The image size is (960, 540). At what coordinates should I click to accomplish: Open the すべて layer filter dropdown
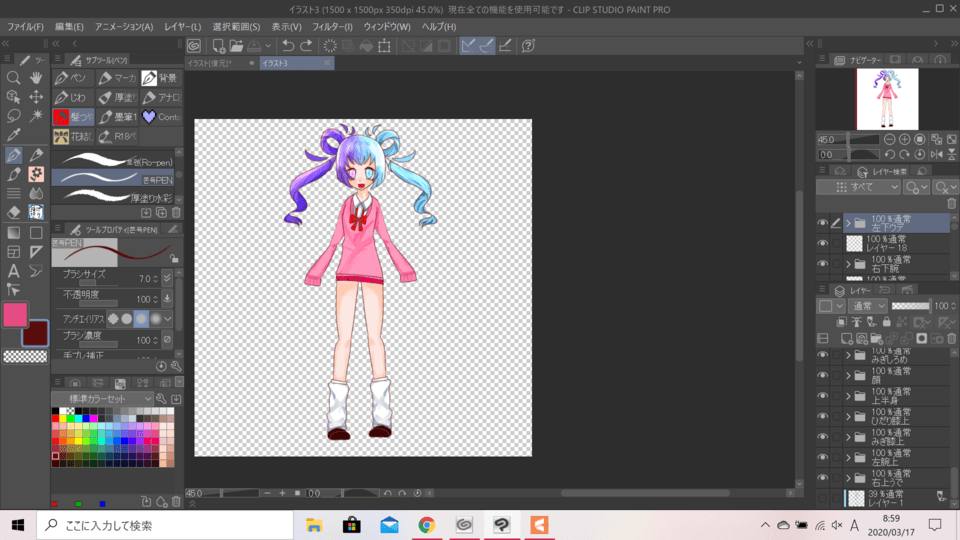(x=859, y=187)
